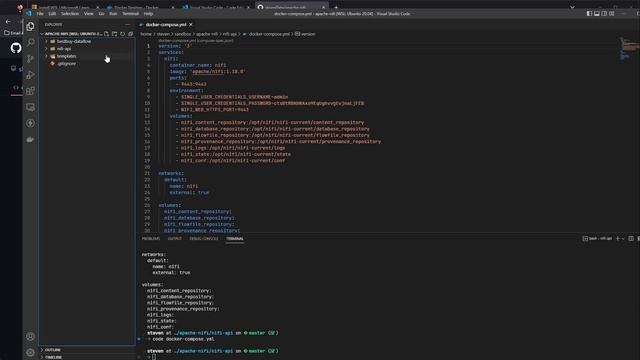
Task: Toggle the primary sidebar visibility
Action: (x=589, y=13)
